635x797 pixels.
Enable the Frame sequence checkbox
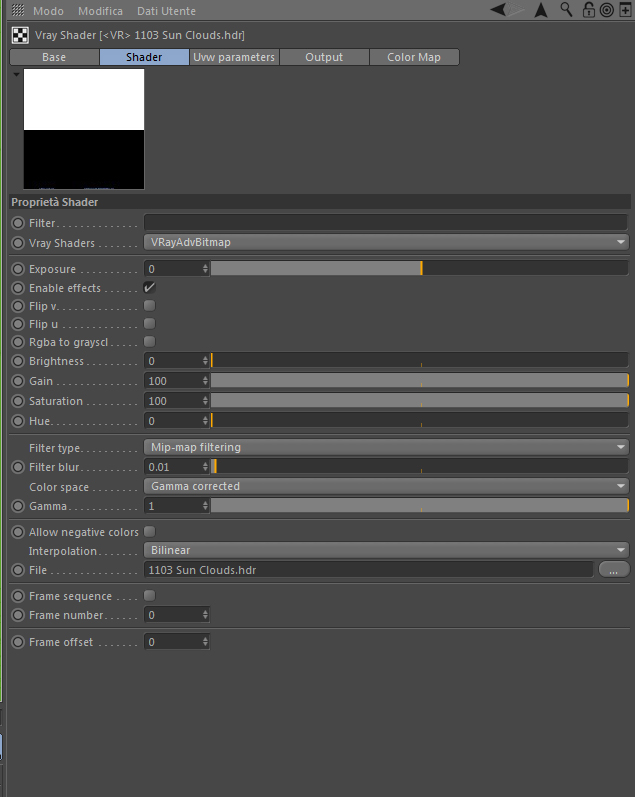tap(149, 595)
